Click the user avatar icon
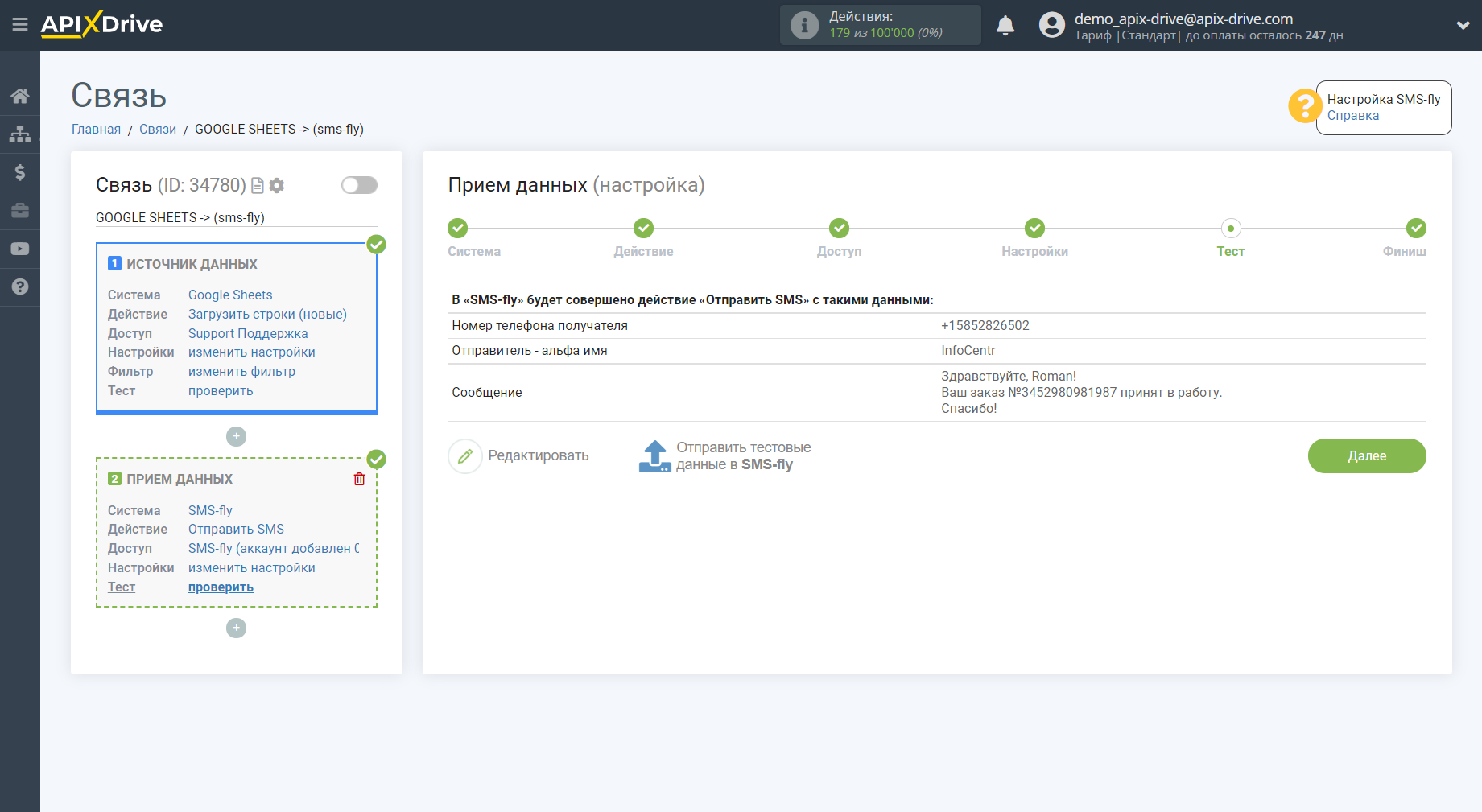 1051,25
